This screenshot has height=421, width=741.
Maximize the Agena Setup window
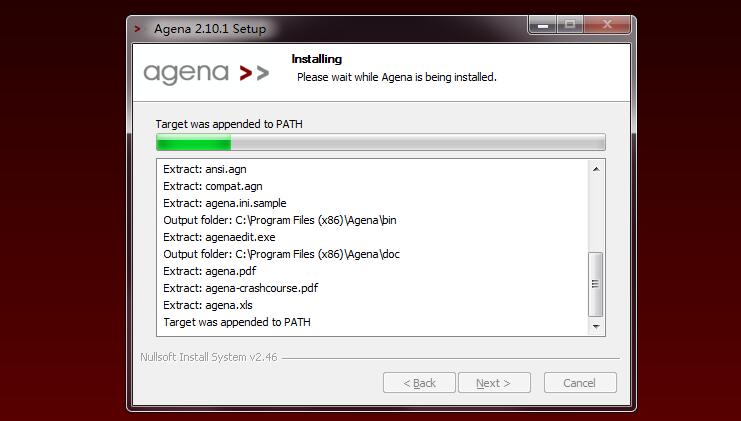(570, 25)
